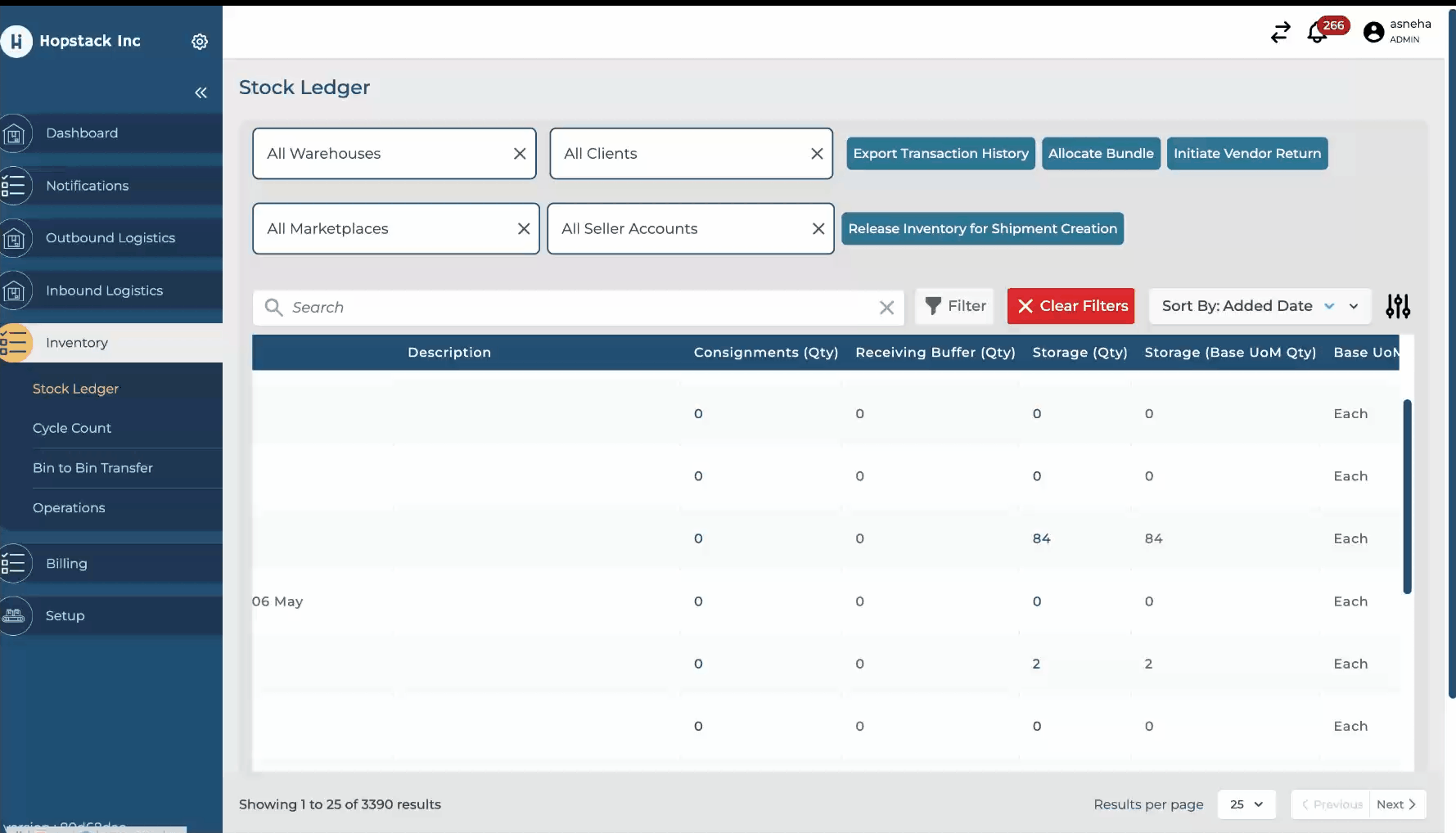Click Export Transaction History button
Screen dimensions: 1456x833
(940, 154)
